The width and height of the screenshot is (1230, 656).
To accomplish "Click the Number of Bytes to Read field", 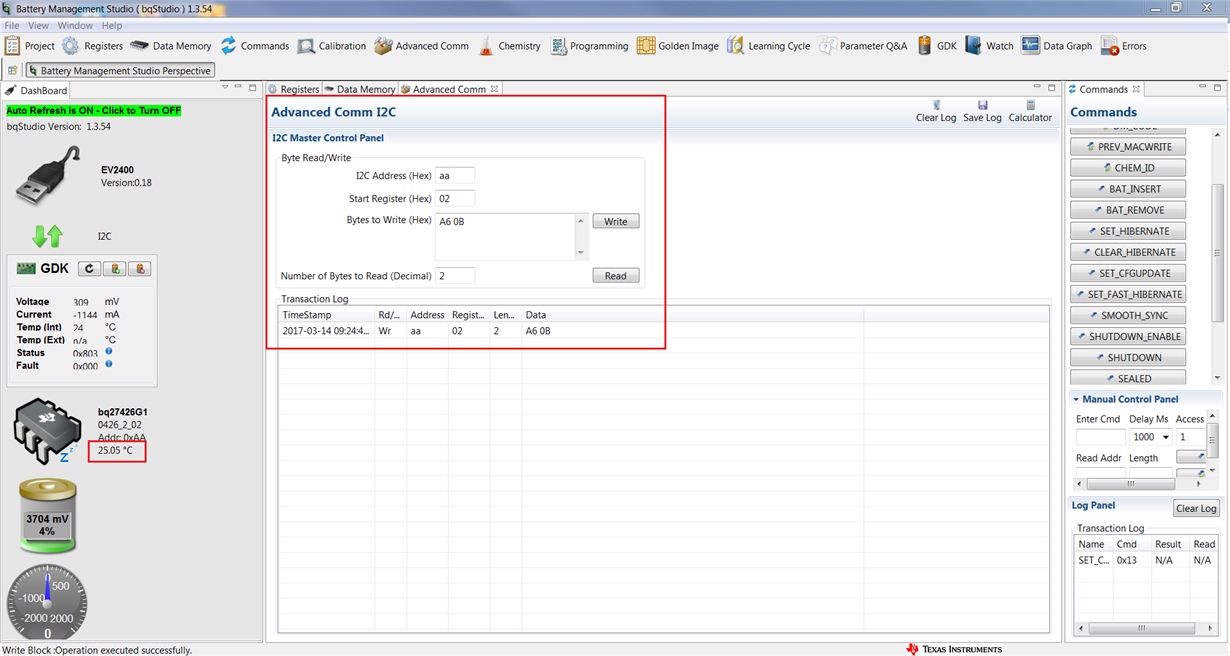I will point(455,276).
